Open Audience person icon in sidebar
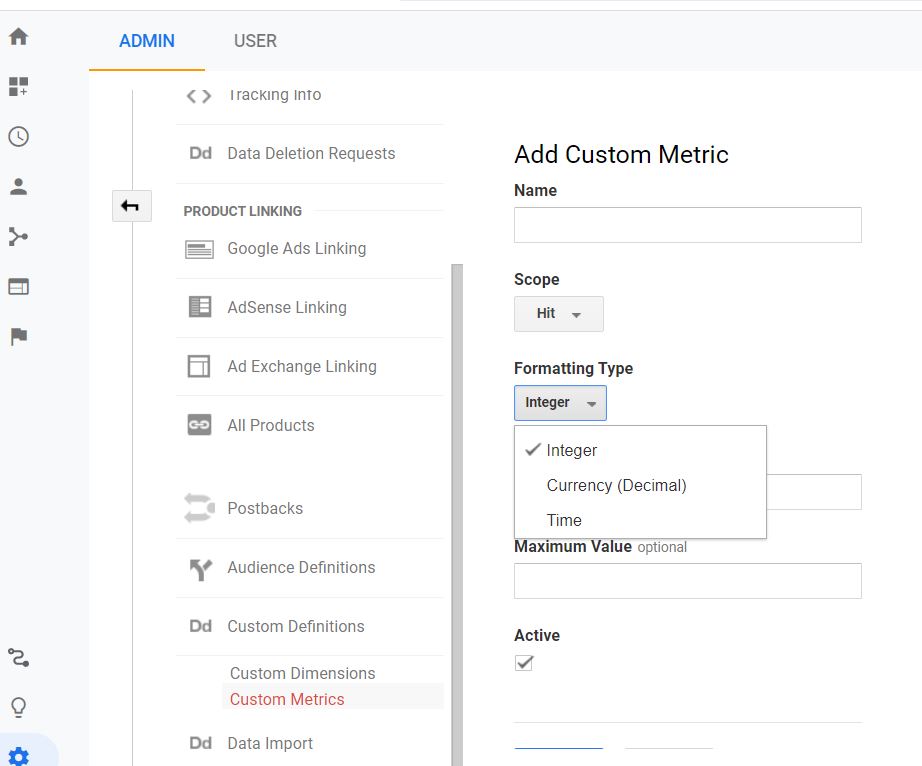The width and height of the screenshot is (922, 766). point(18,186)
